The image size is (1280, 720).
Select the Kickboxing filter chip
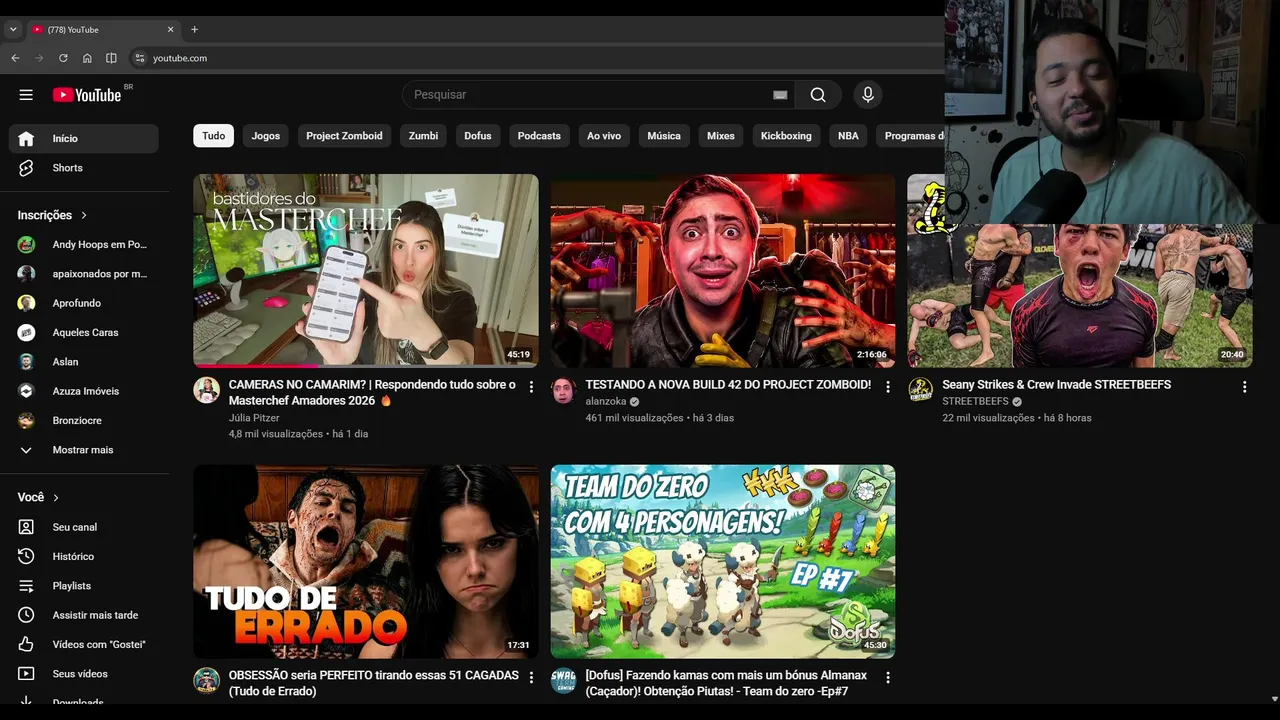(786, 136)
